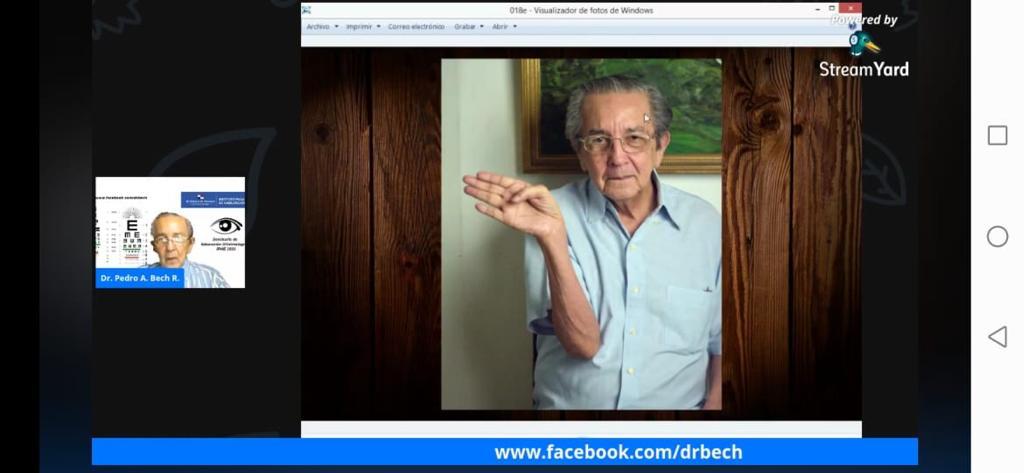Expand the Imprimir dropdown arrow
Viewport: 1024px width, 473px height.
(x=378, y=27)
